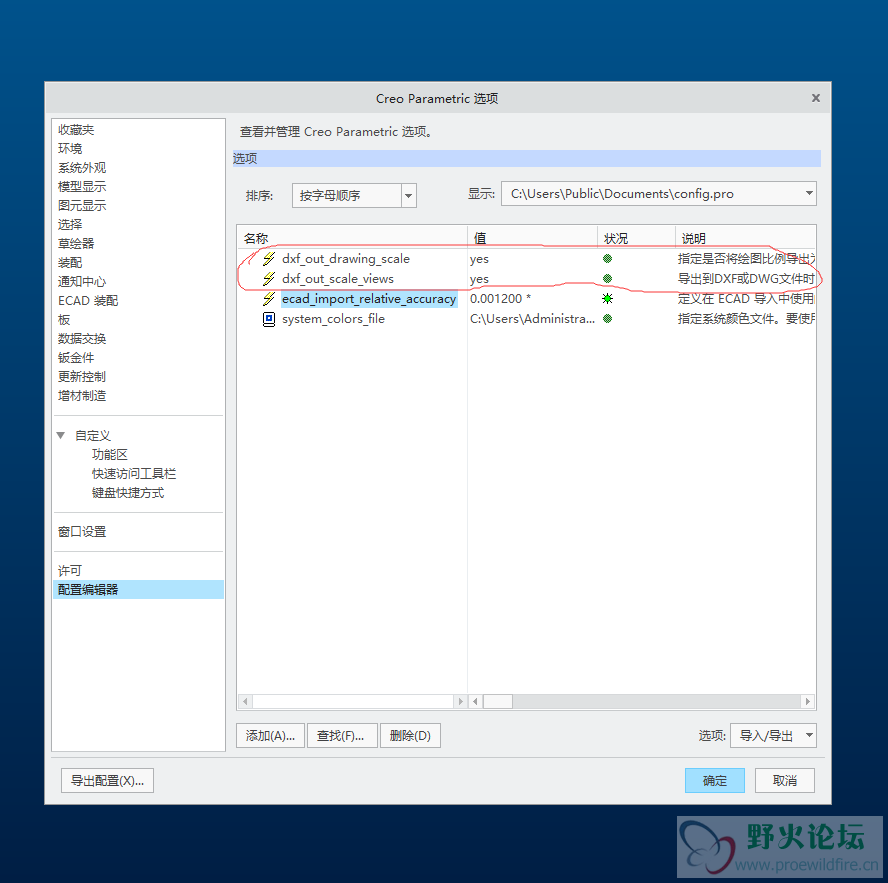Click the 定义在 ECAD 导入中使用 description cell

pos(746,298)
